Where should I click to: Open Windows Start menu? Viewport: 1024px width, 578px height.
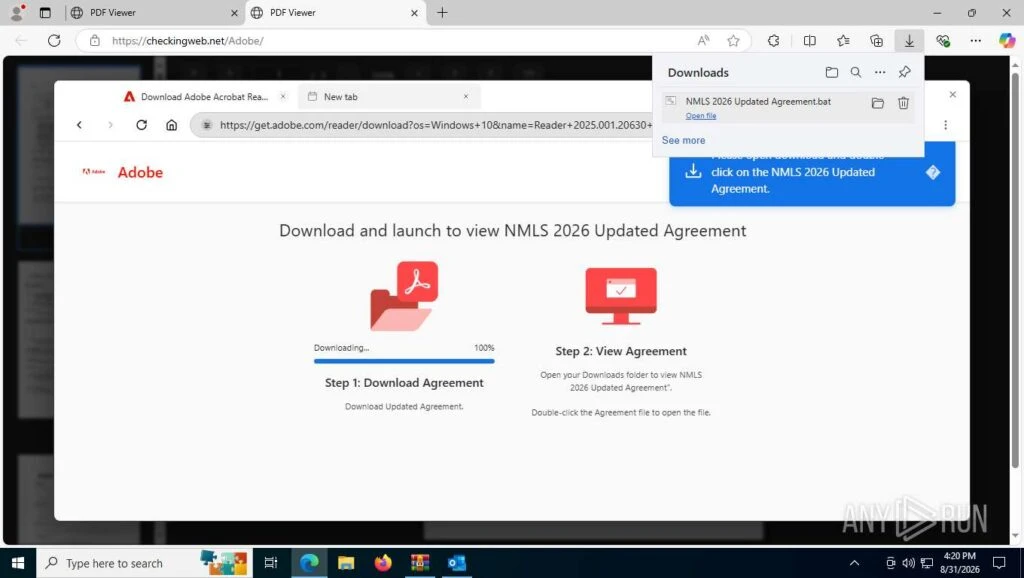click(x=18, y=563)
